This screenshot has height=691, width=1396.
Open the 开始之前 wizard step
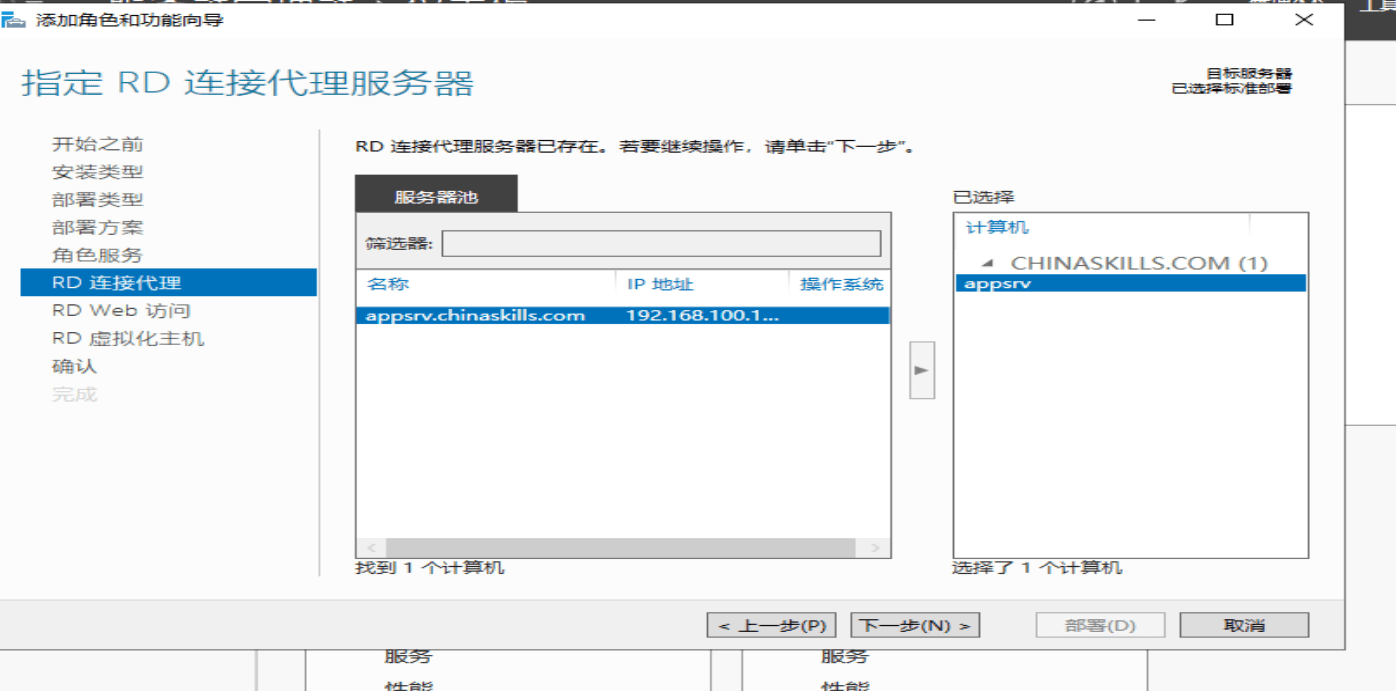97,145
